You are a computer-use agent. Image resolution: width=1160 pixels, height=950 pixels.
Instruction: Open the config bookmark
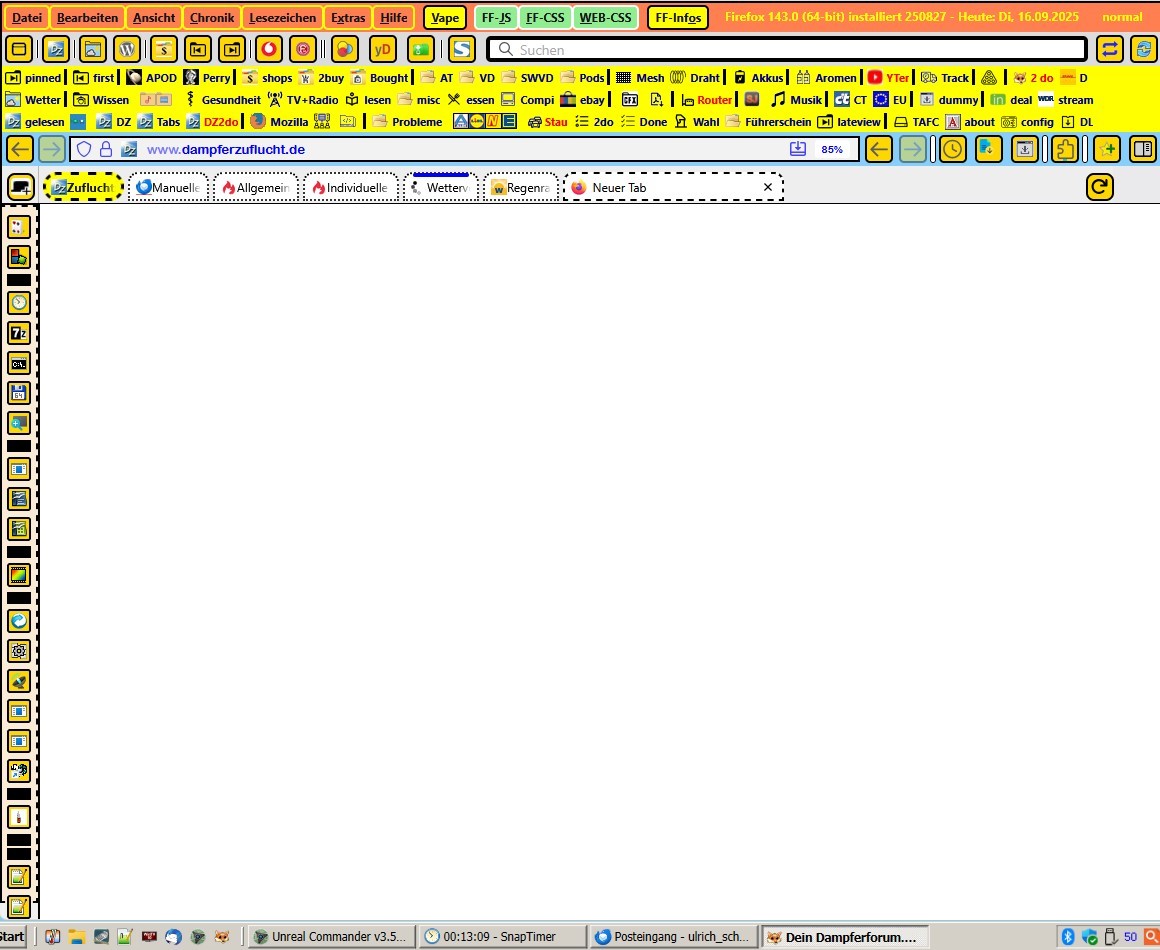click(1028, 122)
